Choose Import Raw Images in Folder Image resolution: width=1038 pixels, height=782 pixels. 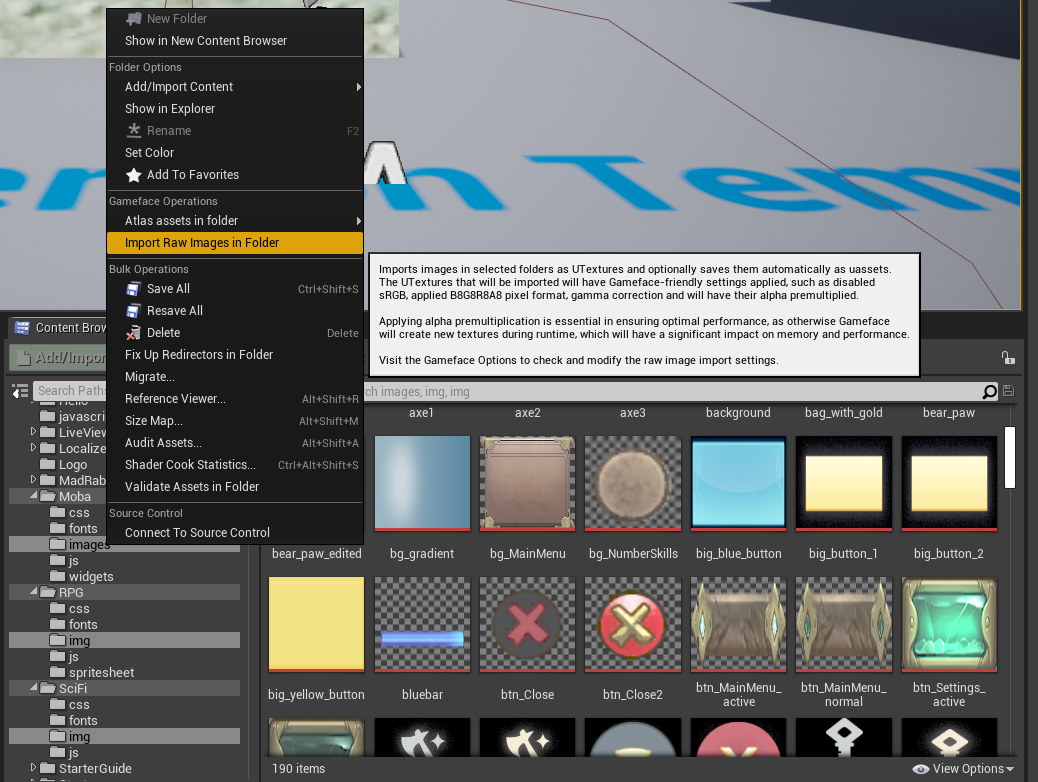pos(234,243)
